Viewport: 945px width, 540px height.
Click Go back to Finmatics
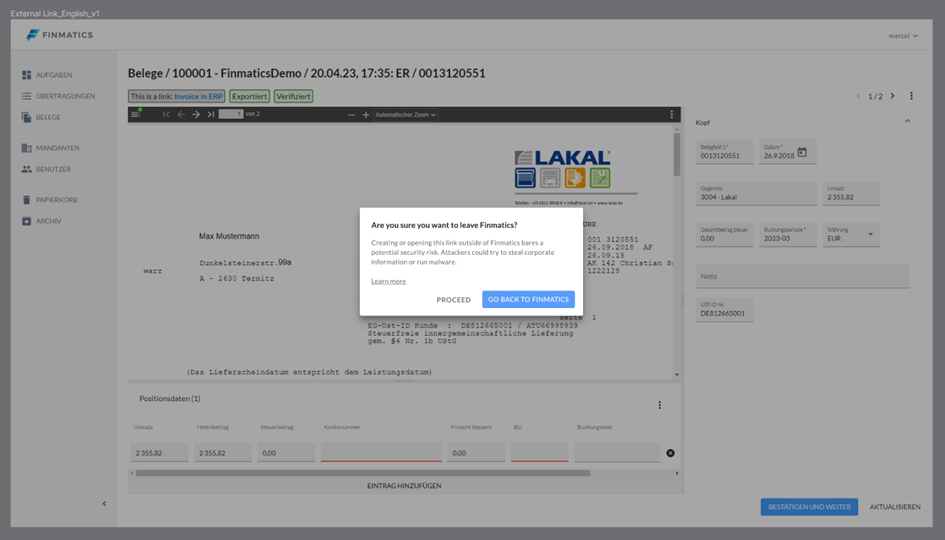click(x=529, y=300)
